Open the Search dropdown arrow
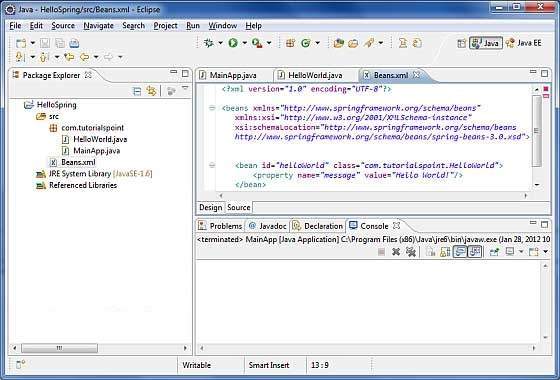Screen dimensions: 560x380 pyautogui.click(x=381, y=43)
